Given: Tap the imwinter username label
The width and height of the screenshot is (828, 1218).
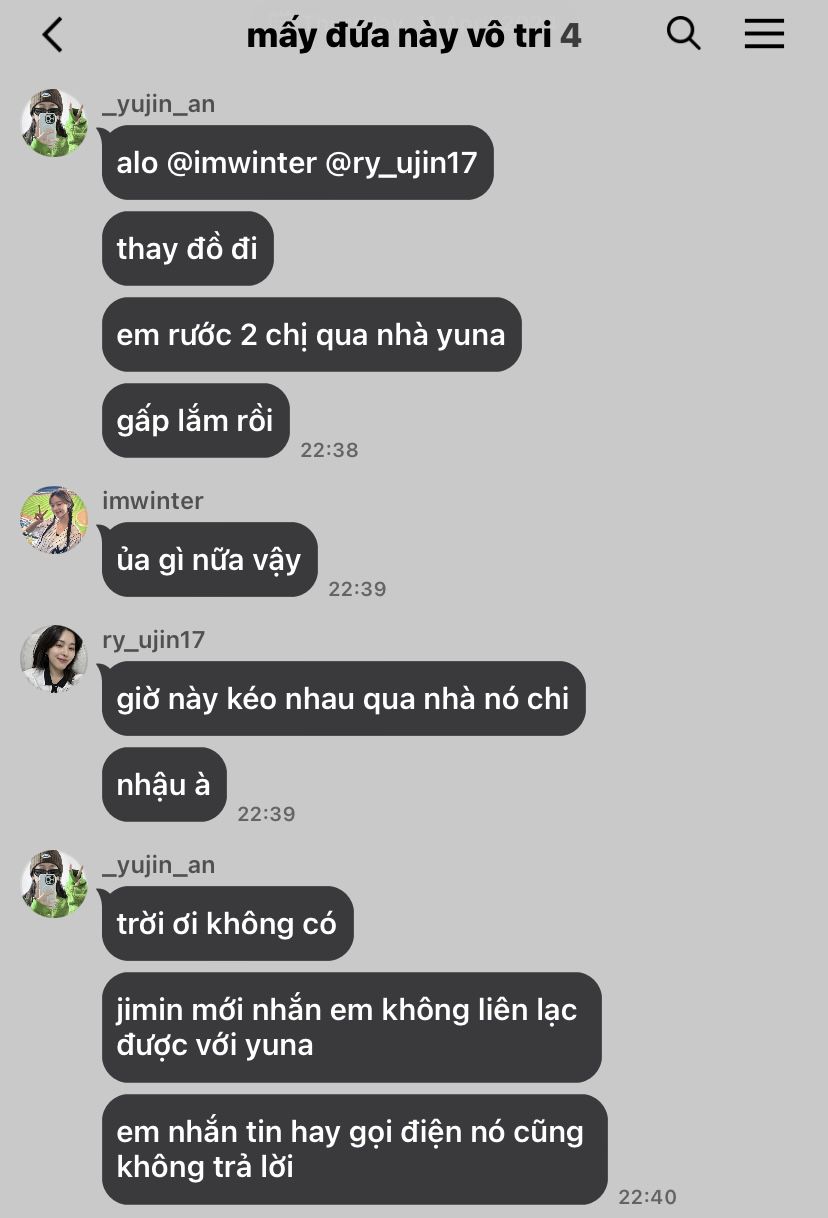Looking at the screenshot, I should click(153, 500).
